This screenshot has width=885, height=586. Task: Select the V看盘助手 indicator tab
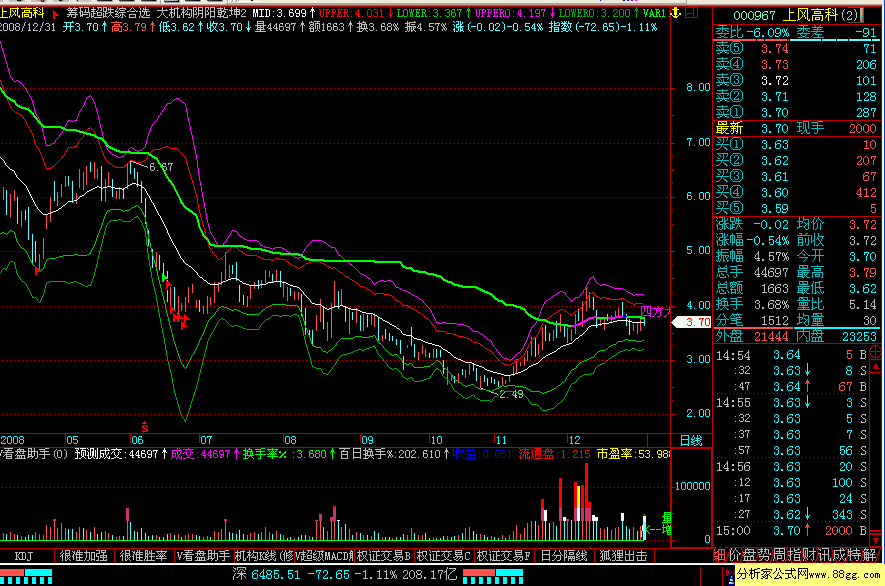click(203, 556)
